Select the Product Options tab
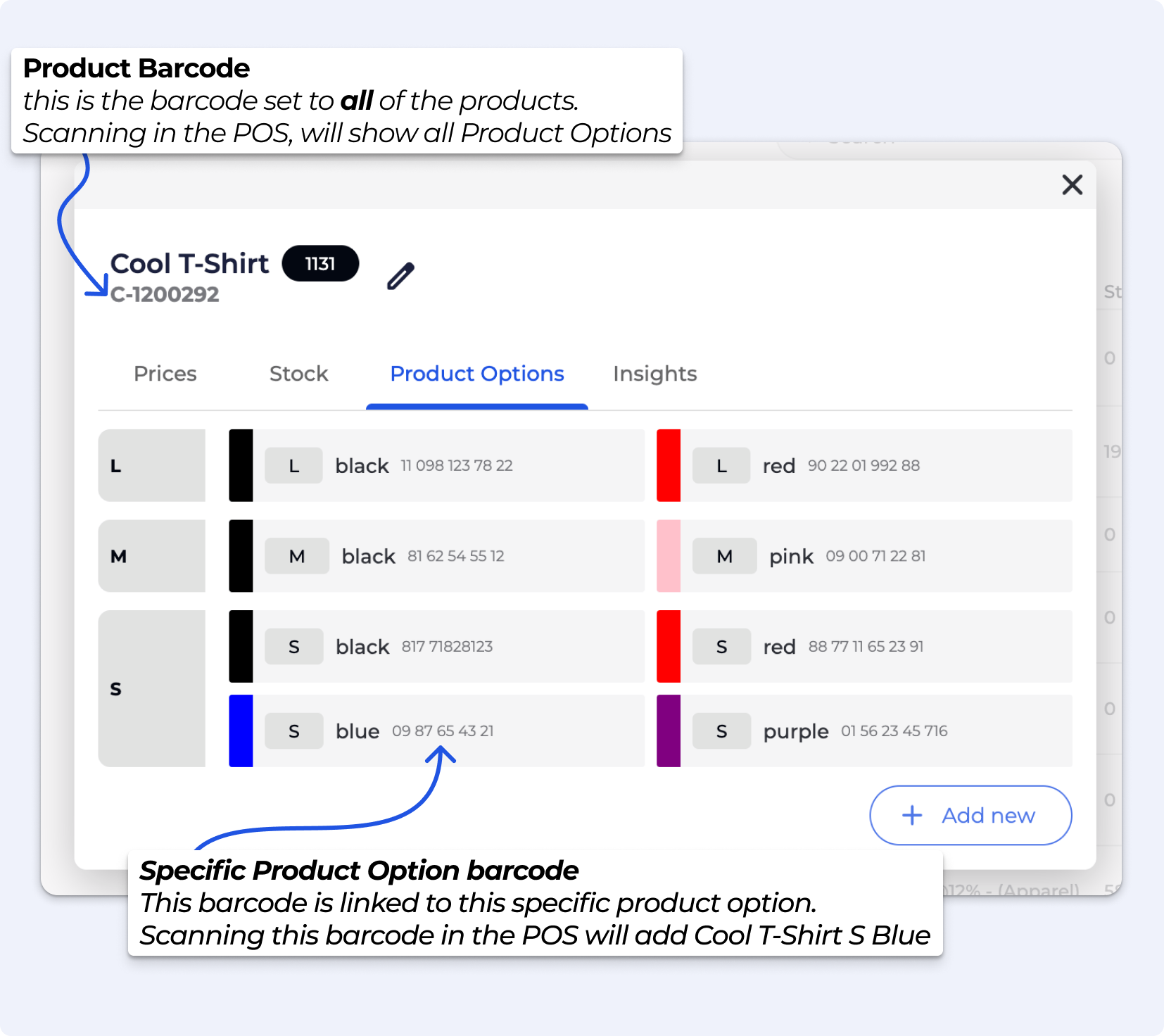The width and height of the screenshot is (1164, 1036). tap(477, 374)
